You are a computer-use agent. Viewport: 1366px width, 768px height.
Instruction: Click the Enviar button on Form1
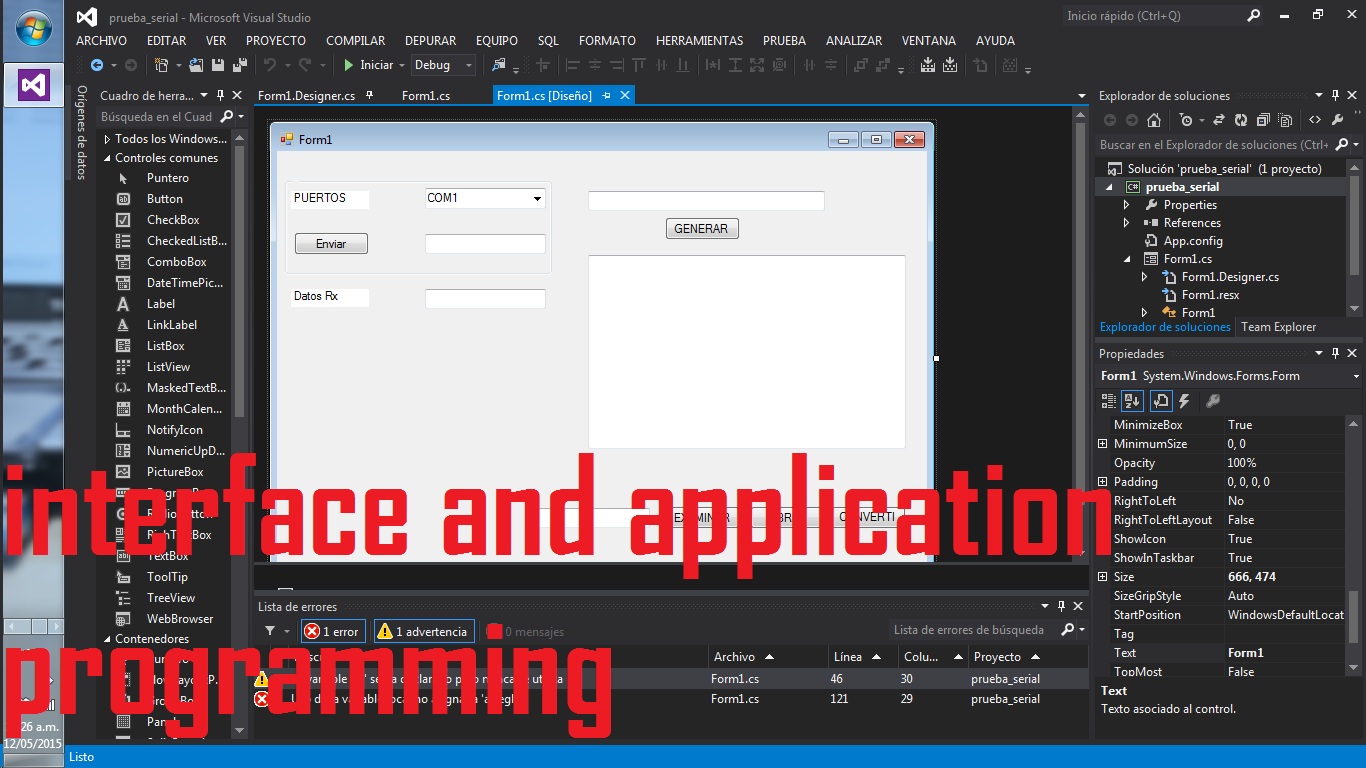[x=331, y=244]
